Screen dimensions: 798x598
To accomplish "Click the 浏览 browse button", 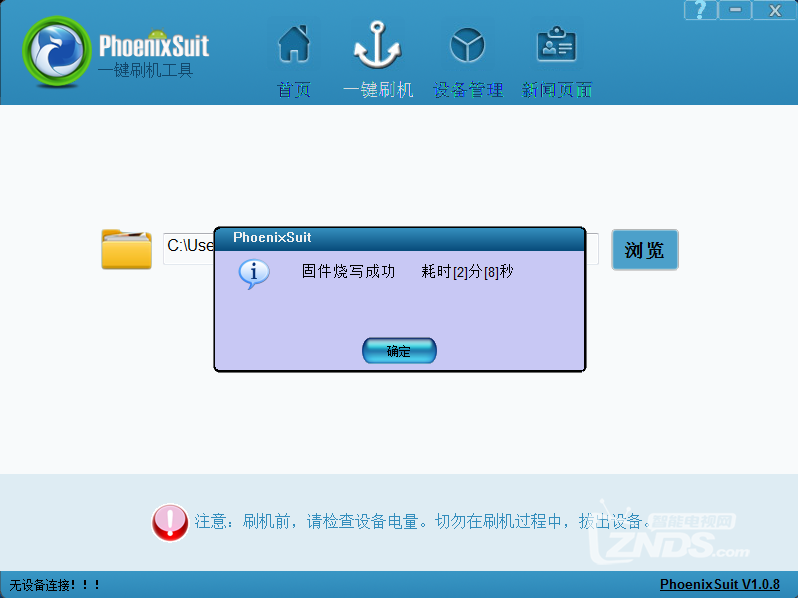I will 644,250.
